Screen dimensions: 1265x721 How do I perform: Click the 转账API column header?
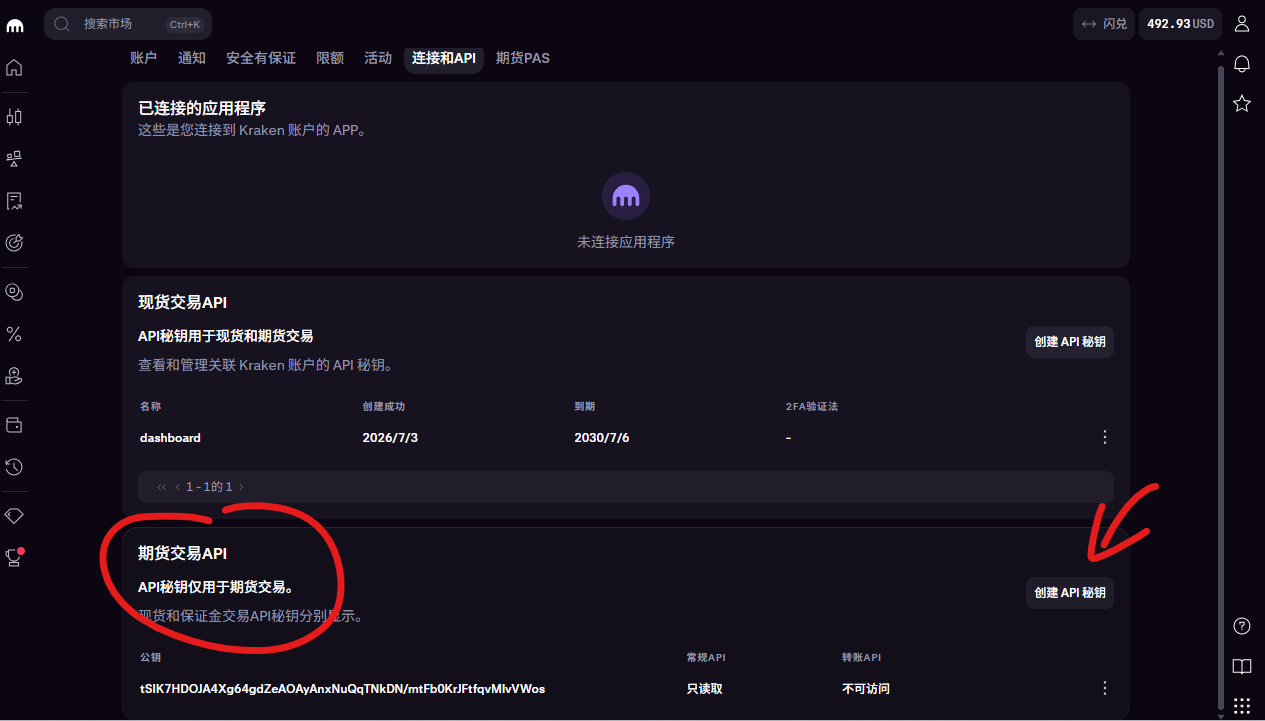(862, 658)
